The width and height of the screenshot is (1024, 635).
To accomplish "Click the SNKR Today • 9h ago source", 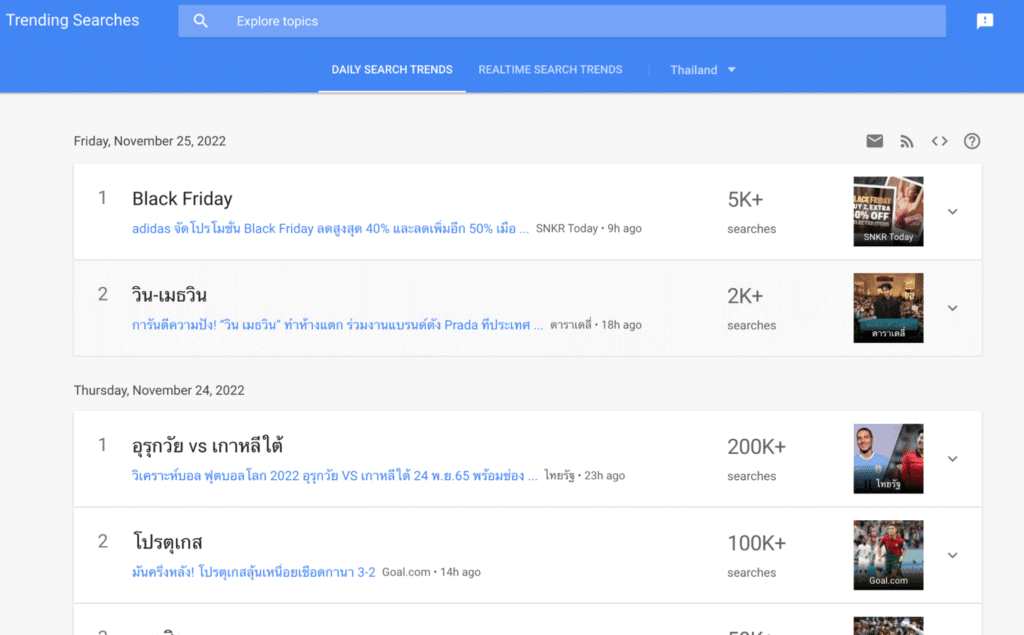I will coord(588,229).
